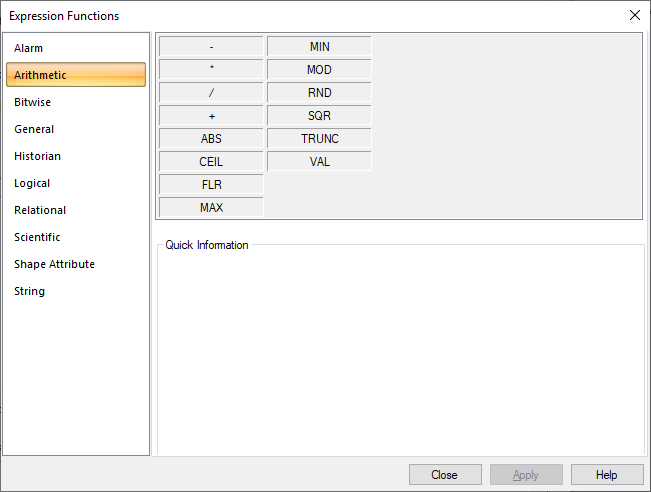
Task: Open the General function category
Action: pyautogui.click(x=76, y=129)
